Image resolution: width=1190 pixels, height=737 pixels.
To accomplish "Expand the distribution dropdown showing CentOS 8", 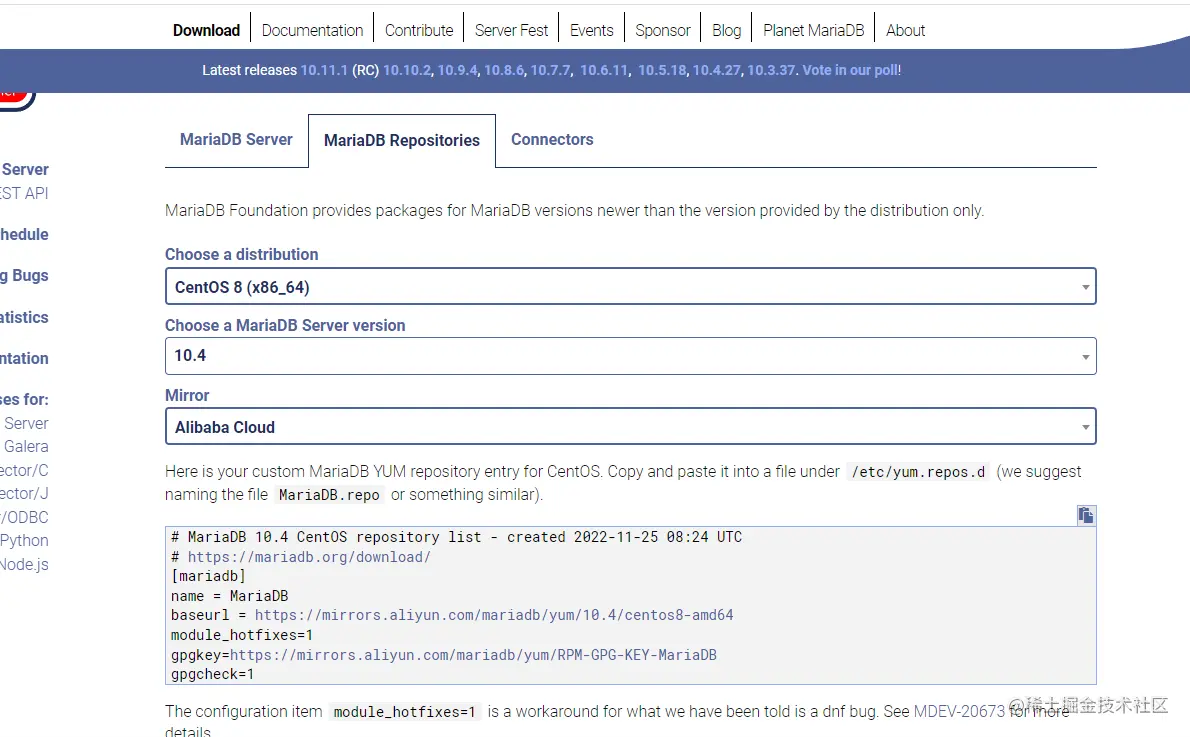I will 631,286.
